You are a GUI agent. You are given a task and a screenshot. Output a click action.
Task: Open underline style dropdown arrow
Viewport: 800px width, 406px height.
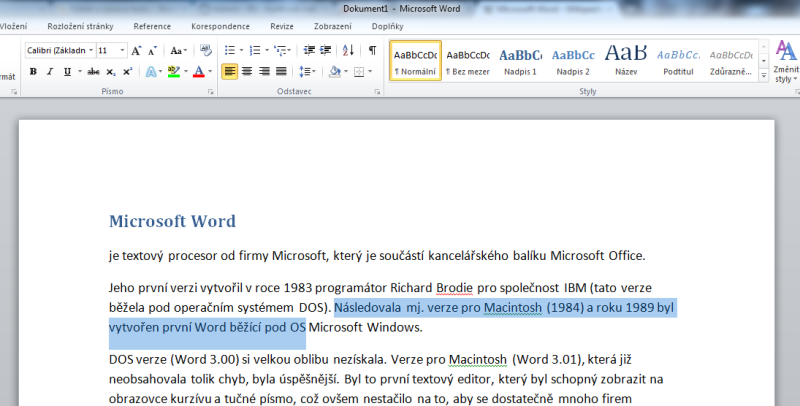click(80, 72)
